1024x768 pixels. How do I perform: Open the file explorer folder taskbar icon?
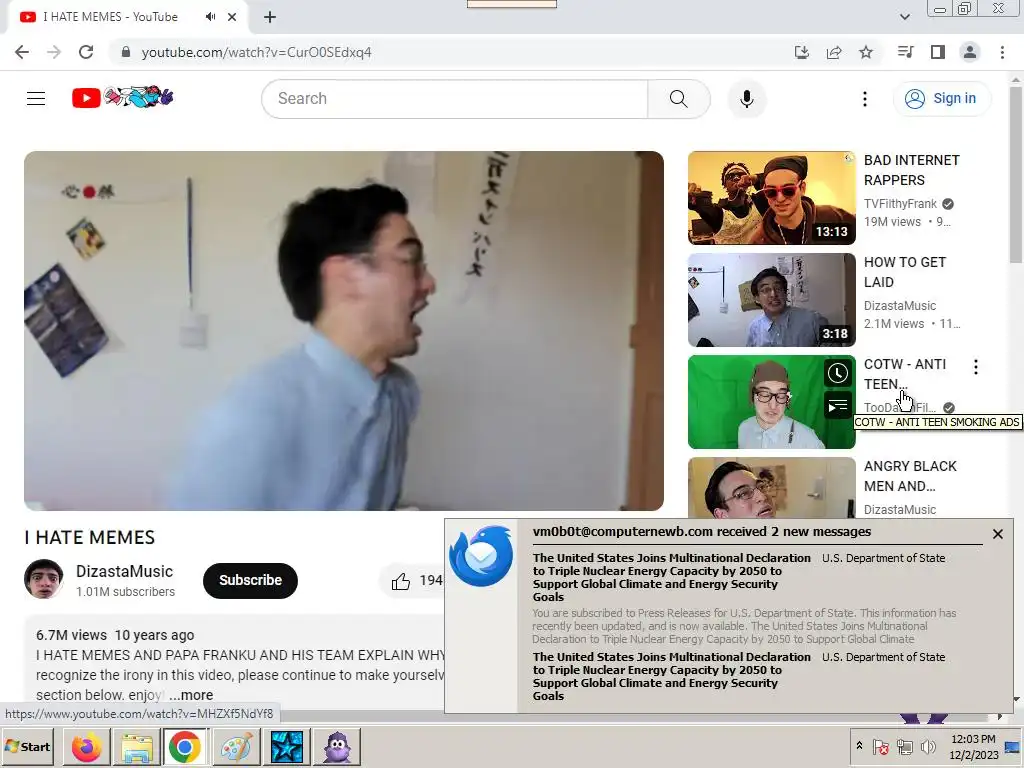[x=136, y=747]
